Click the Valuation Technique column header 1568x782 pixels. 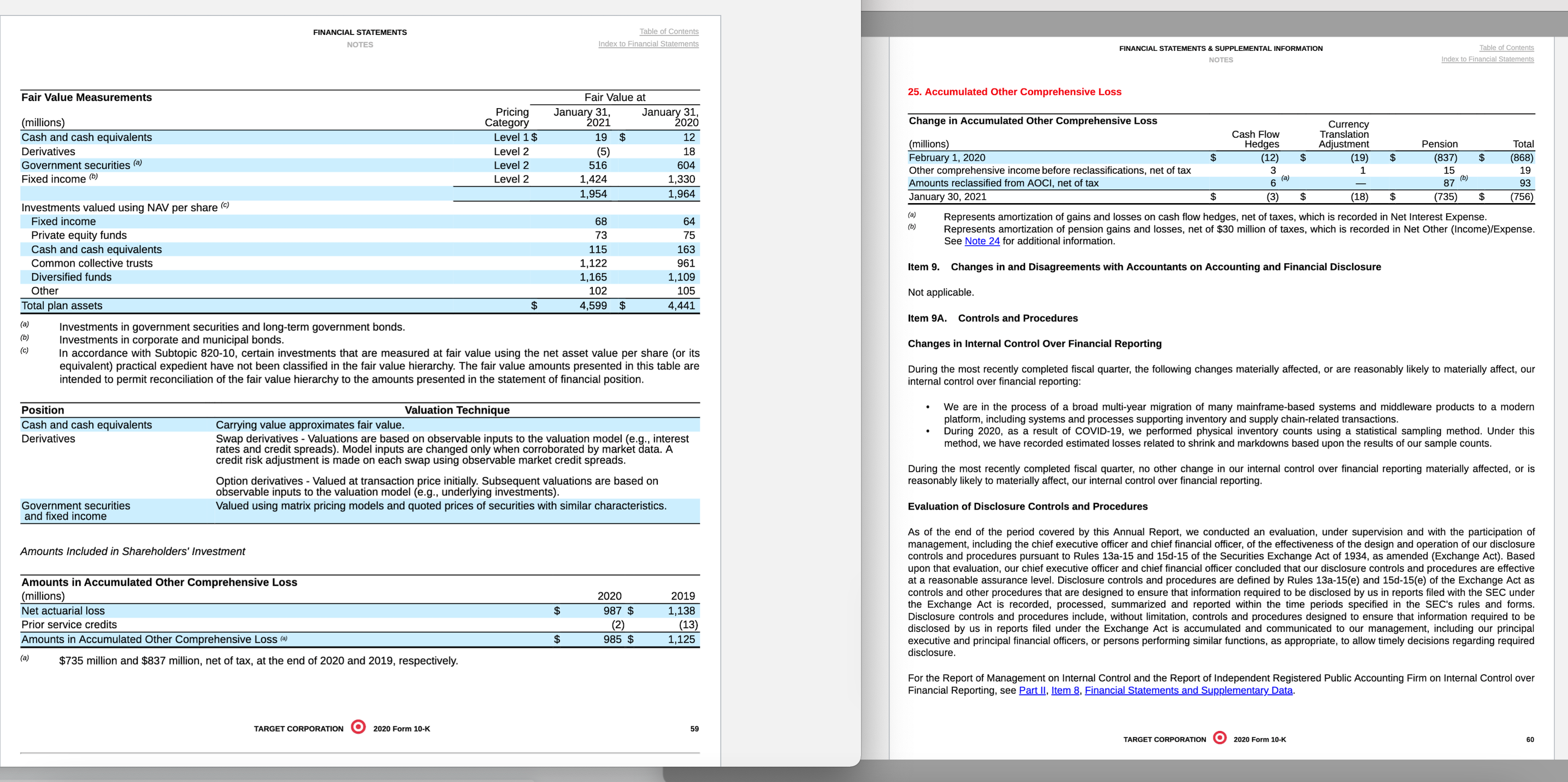(457, 410)
